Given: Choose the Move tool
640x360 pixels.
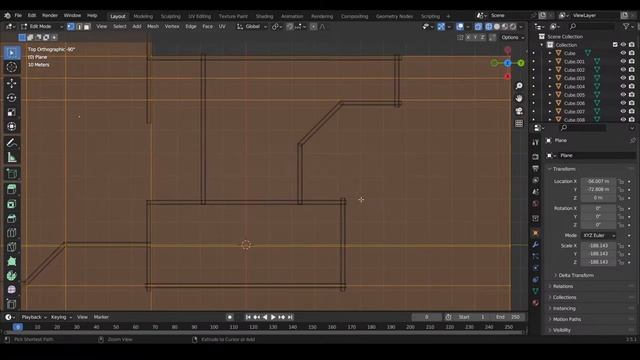Looking at the screenshot, I should (x=11, y=83).
